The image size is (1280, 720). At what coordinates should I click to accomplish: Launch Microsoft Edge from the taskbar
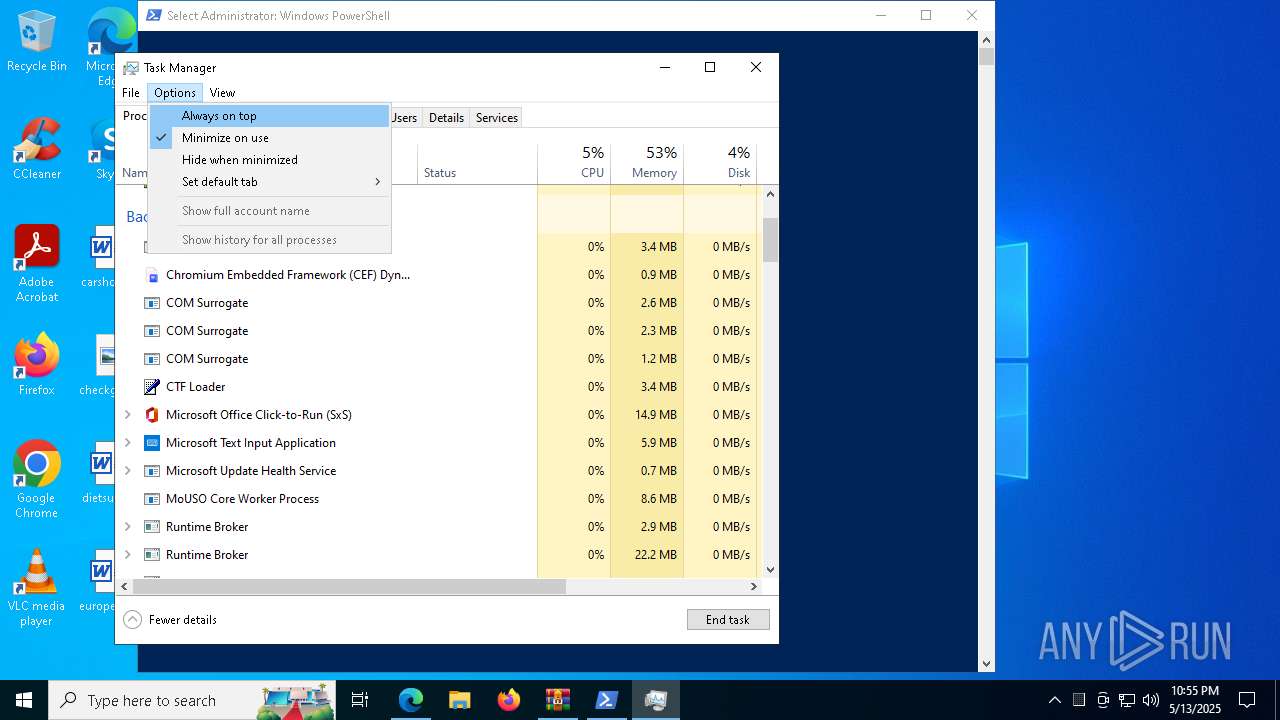[x=411, y=700]
